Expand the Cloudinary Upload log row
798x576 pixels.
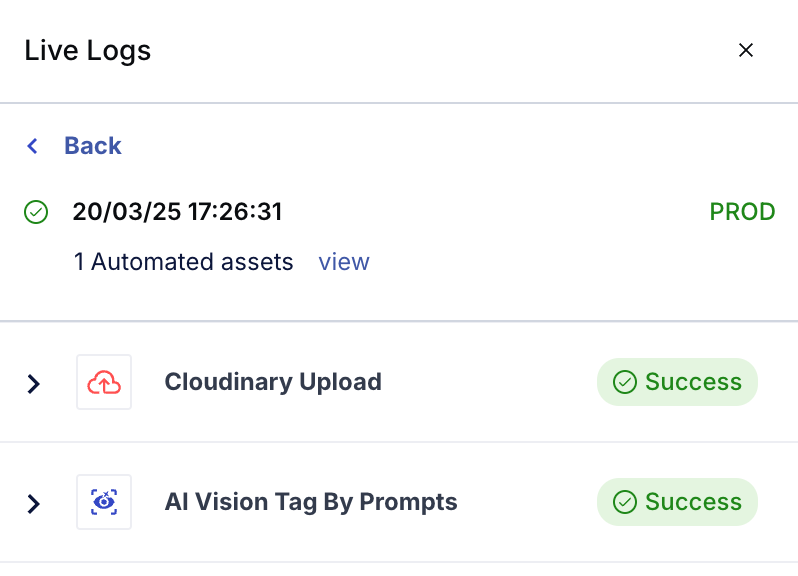(x=34, y=383)
